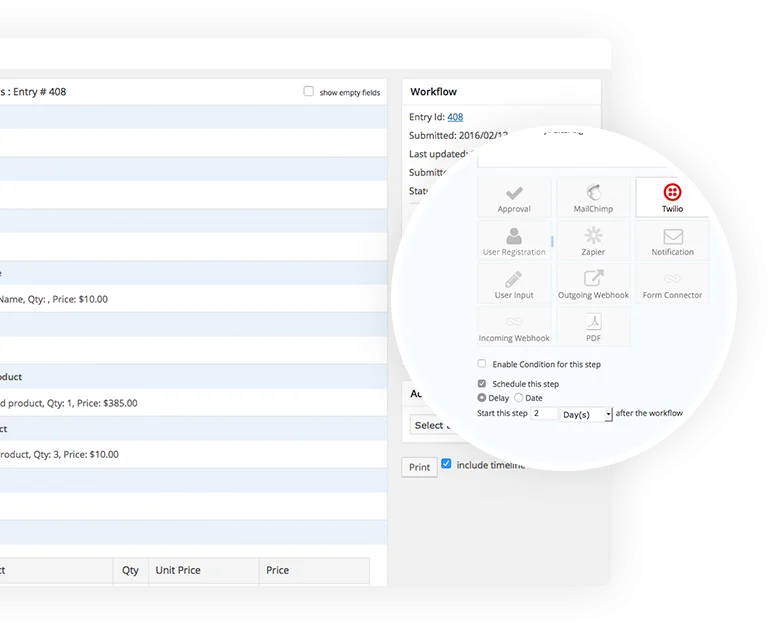
Task: Open the Day(s) unit dropdown
Action: (x=586, y=414)
